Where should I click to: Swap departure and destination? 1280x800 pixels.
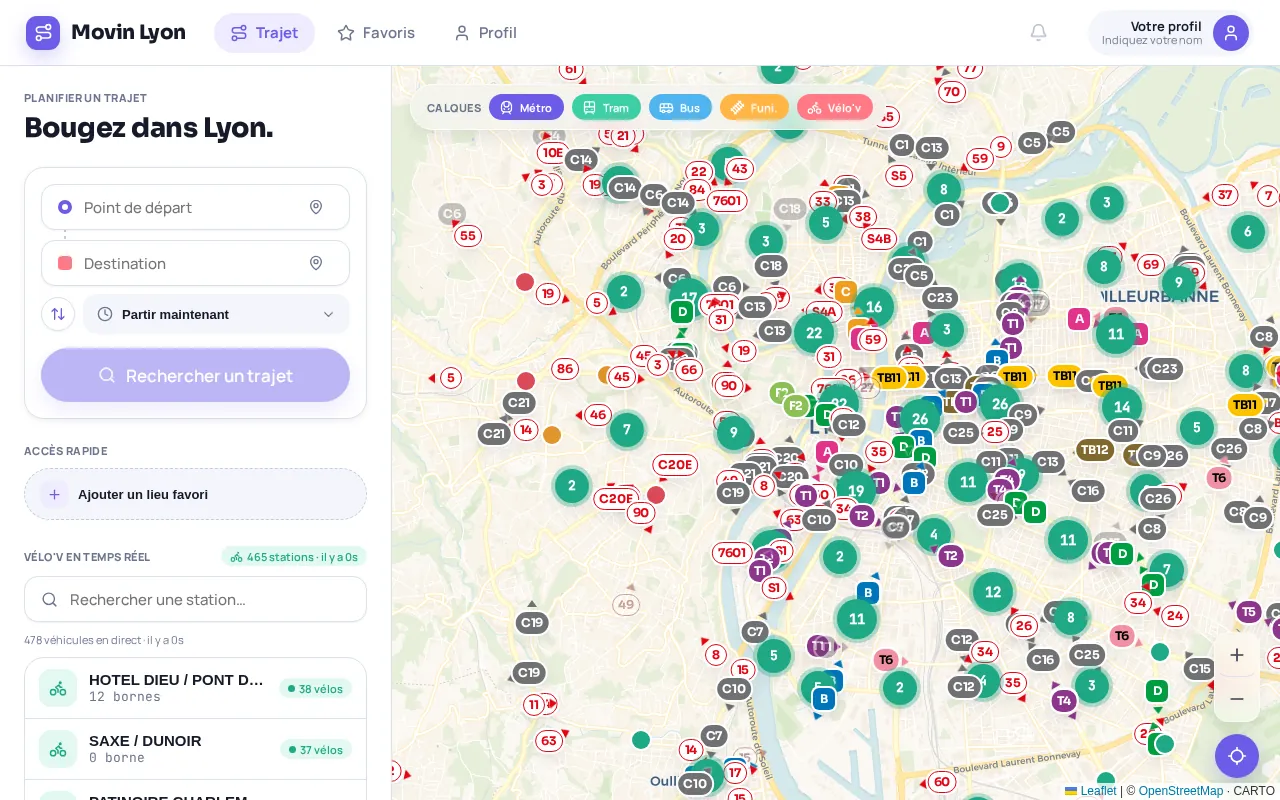coord(58,314)
